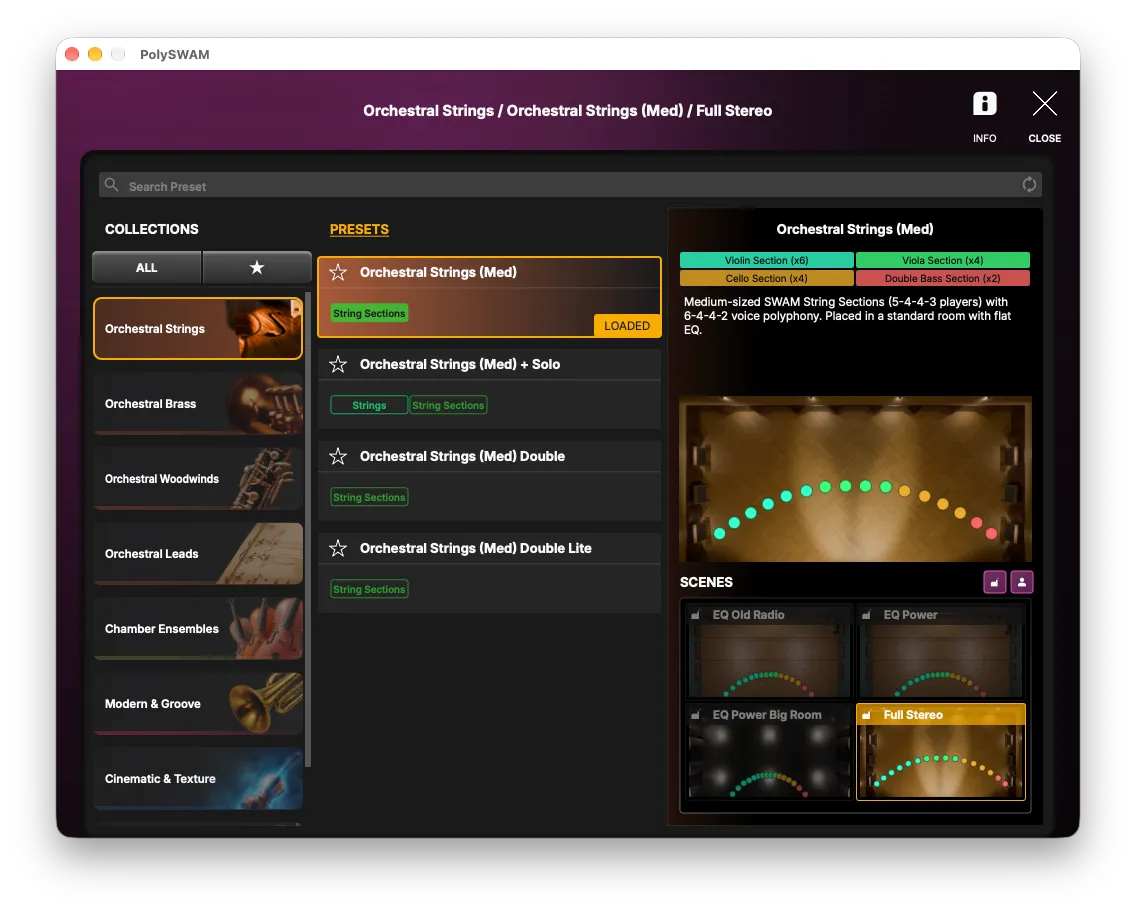Click the Cello Section (x4) color label
Screen dimensions: 1136x912
coord(767,278)
